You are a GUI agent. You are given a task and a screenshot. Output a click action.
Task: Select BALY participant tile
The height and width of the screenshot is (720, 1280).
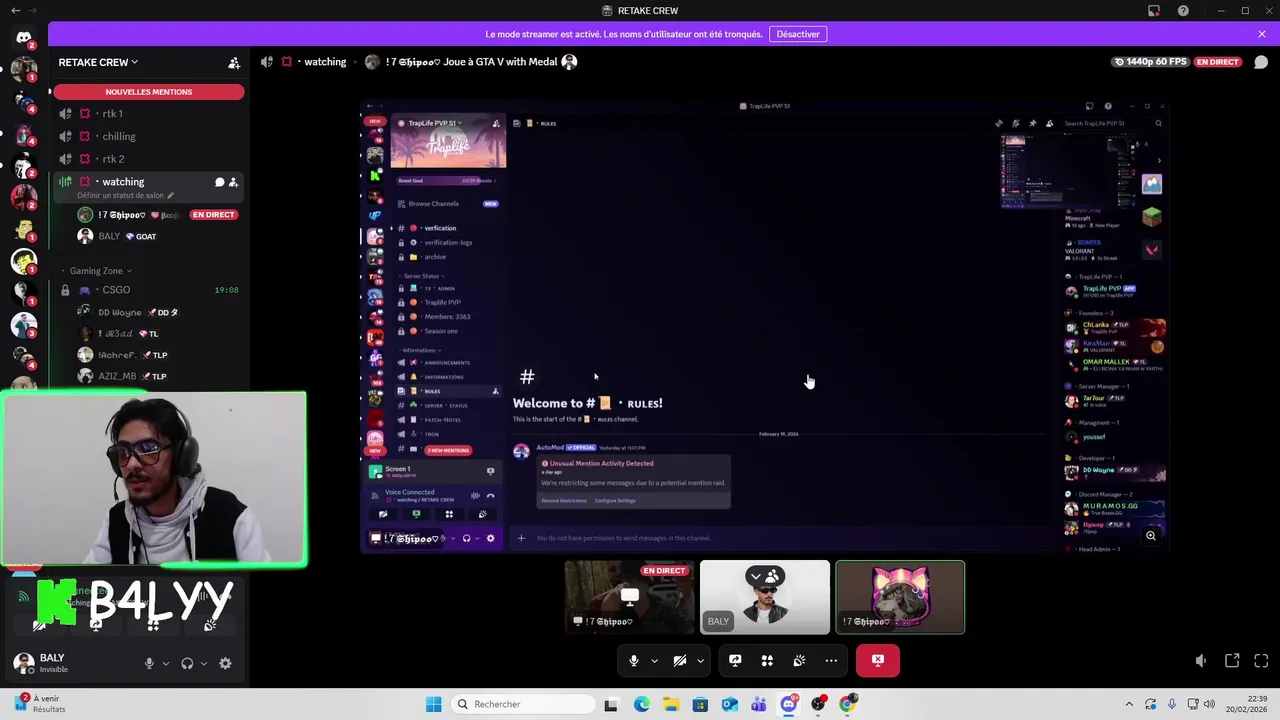pyautogui.click(x=765, y=597)
